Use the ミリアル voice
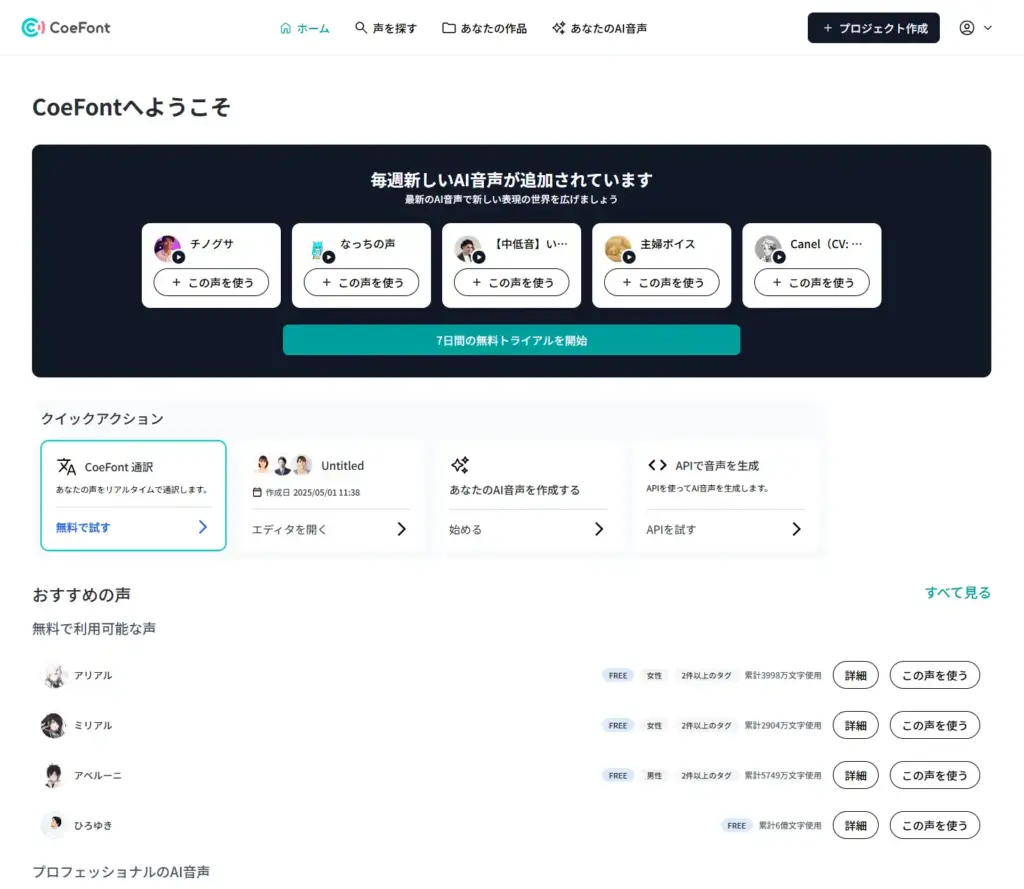The width and height of the screenshot is (1024, 889). coord(935,725)
